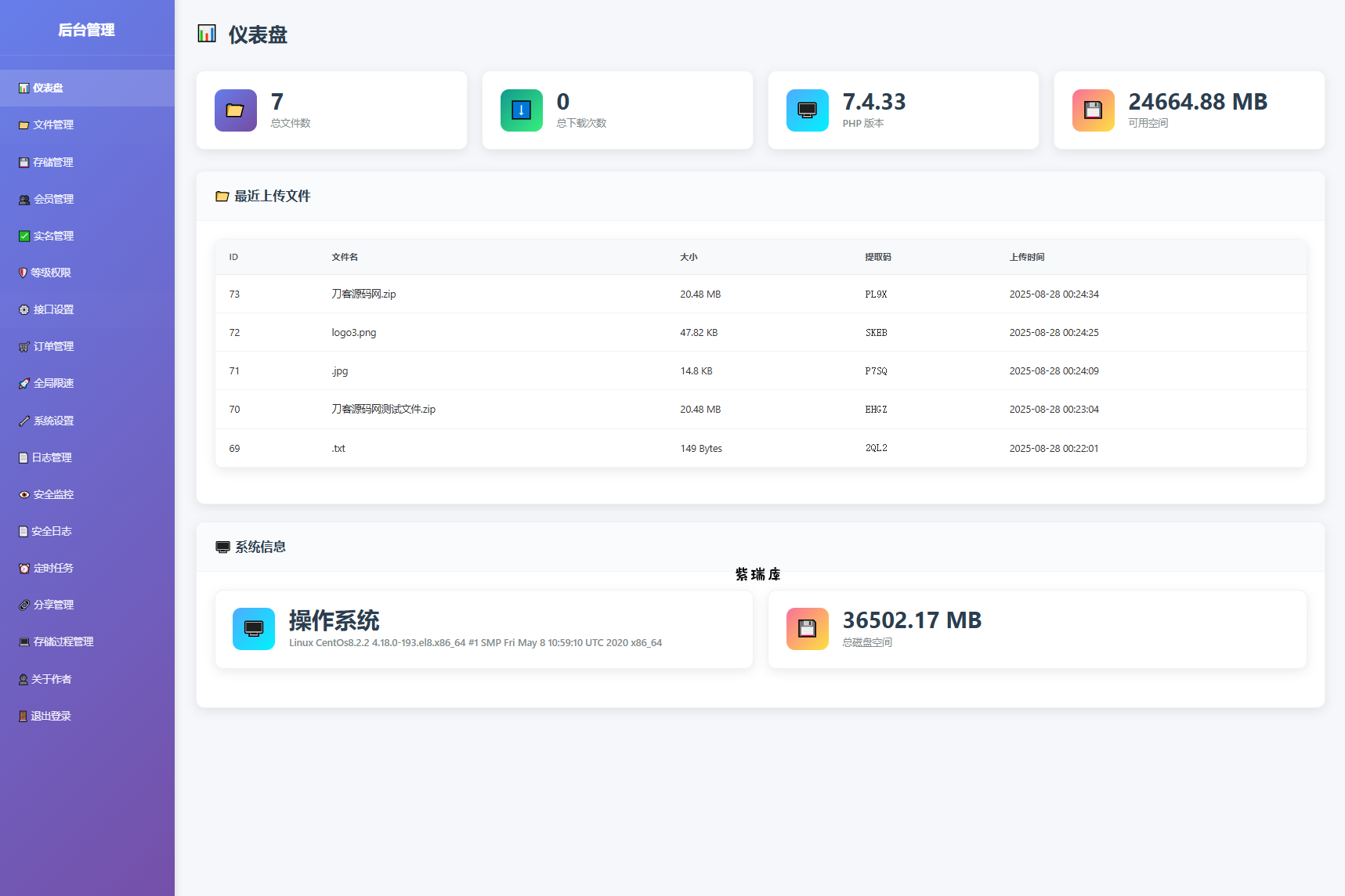This screenshot has height=896, width=1345.
Task: Open 订单管理 menu item
Action: tap(53, 346)
